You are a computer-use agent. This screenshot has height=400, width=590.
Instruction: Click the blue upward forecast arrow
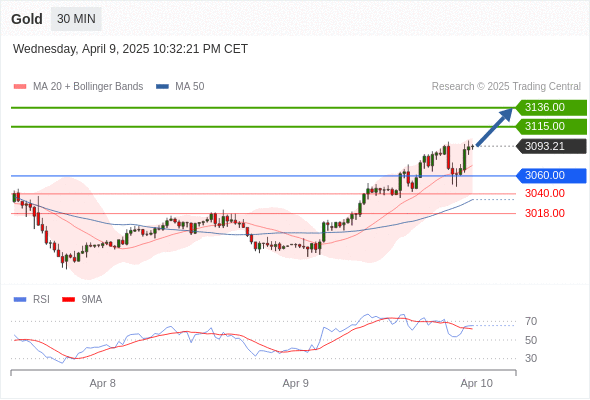point(494,127)
